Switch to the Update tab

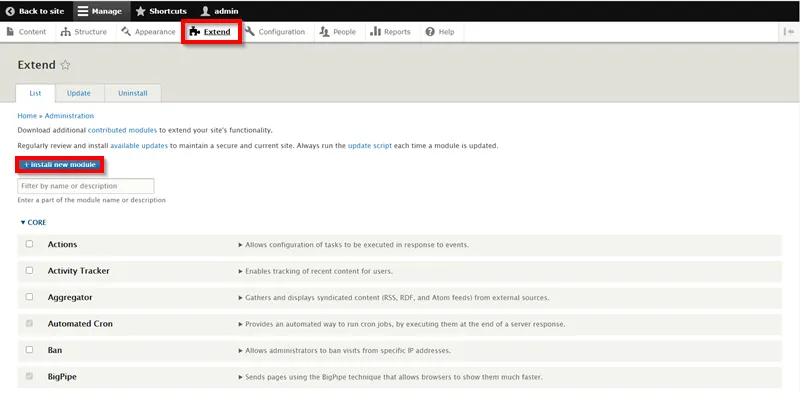[79, 93]
